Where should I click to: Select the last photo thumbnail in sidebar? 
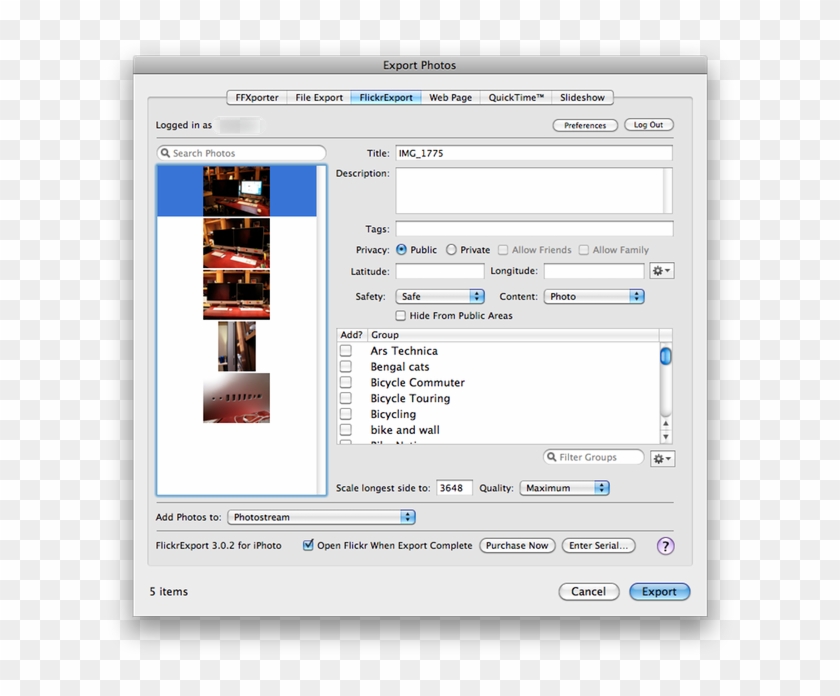[x=237, y=397]
